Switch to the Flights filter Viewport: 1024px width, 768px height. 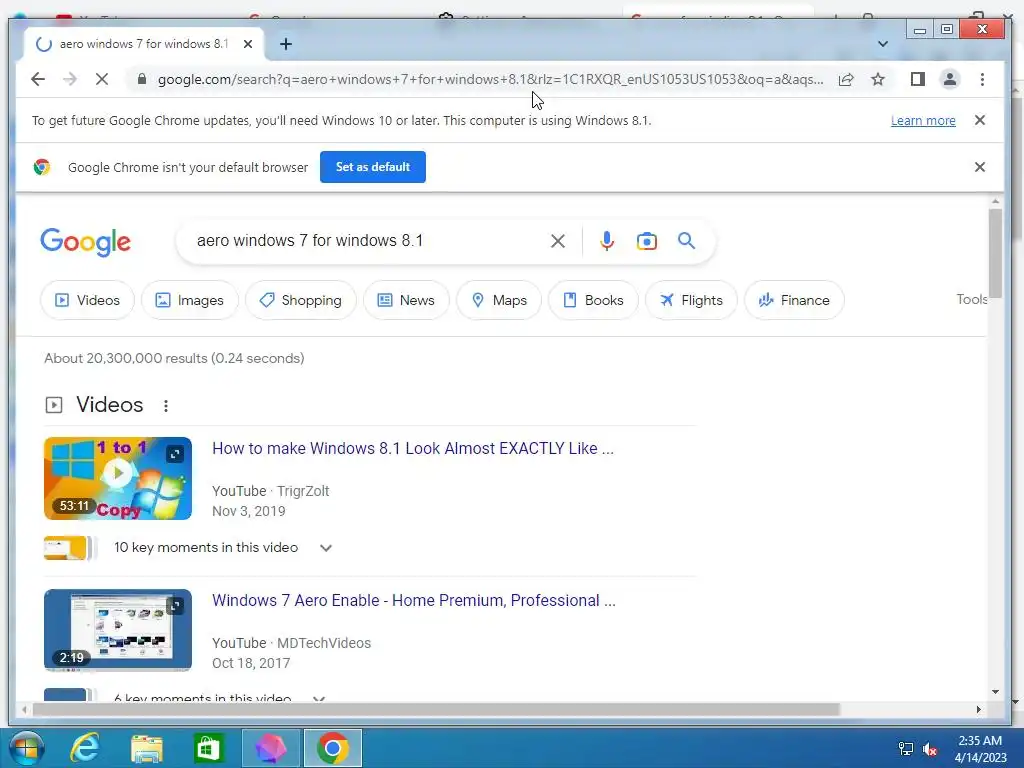pyautogui.click(x=691, y=300)
